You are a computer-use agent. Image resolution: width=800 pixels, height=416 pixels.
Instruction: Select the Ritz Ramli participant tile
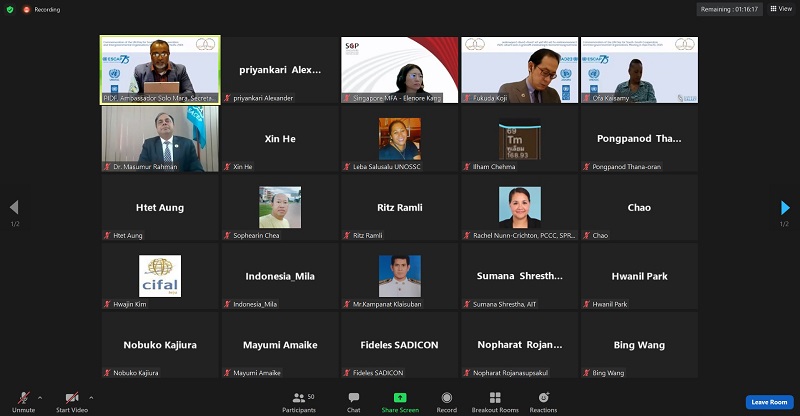coord(399,207)
